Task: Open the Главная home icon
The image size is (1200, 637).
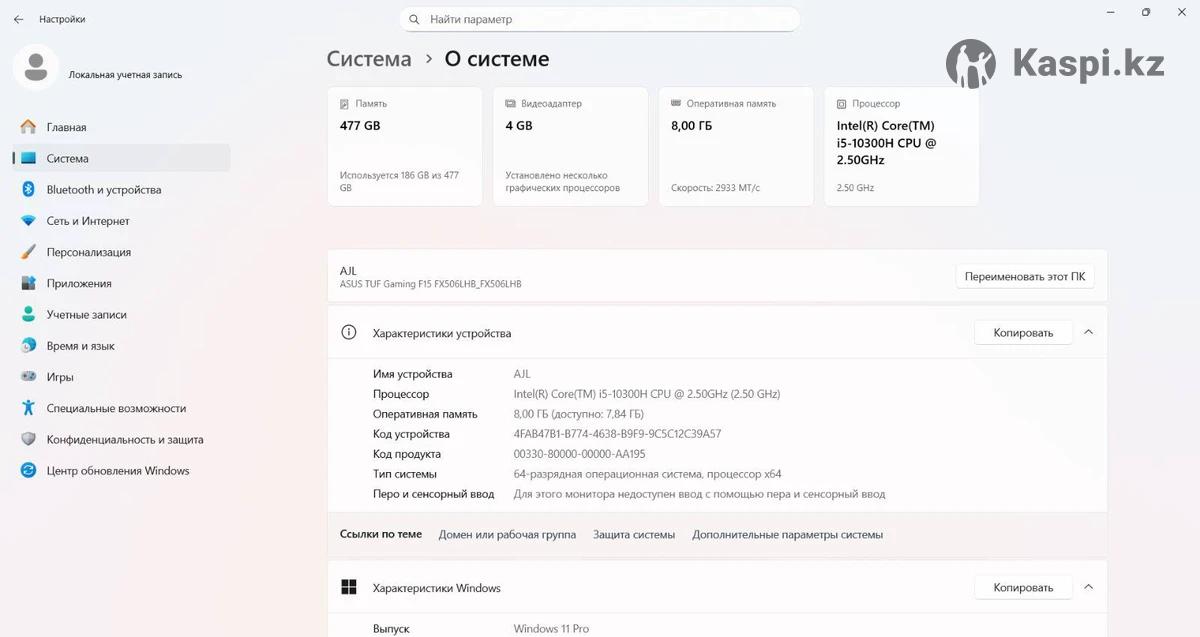Action: pos(28,127)
